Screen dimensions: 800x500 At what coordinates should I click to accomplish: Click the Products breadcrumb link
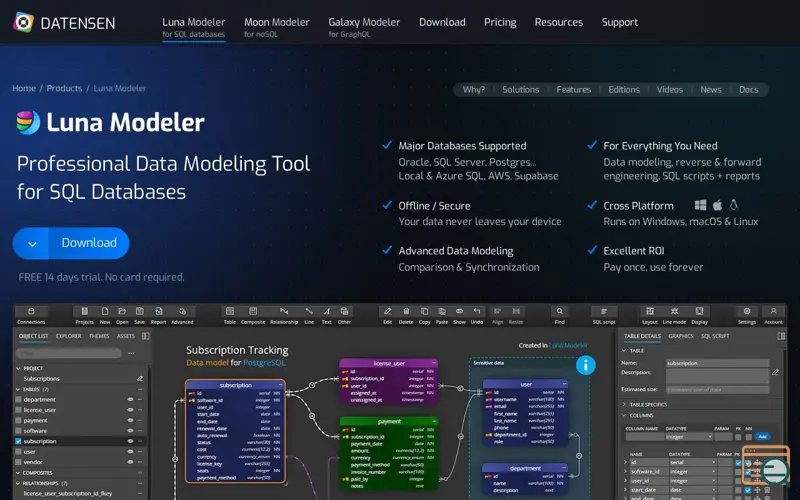(64, 88)
